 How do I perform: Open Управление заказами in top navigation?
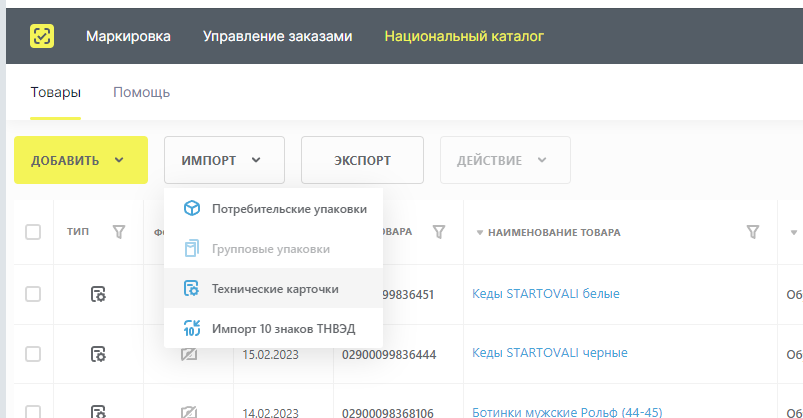[278, 36]
